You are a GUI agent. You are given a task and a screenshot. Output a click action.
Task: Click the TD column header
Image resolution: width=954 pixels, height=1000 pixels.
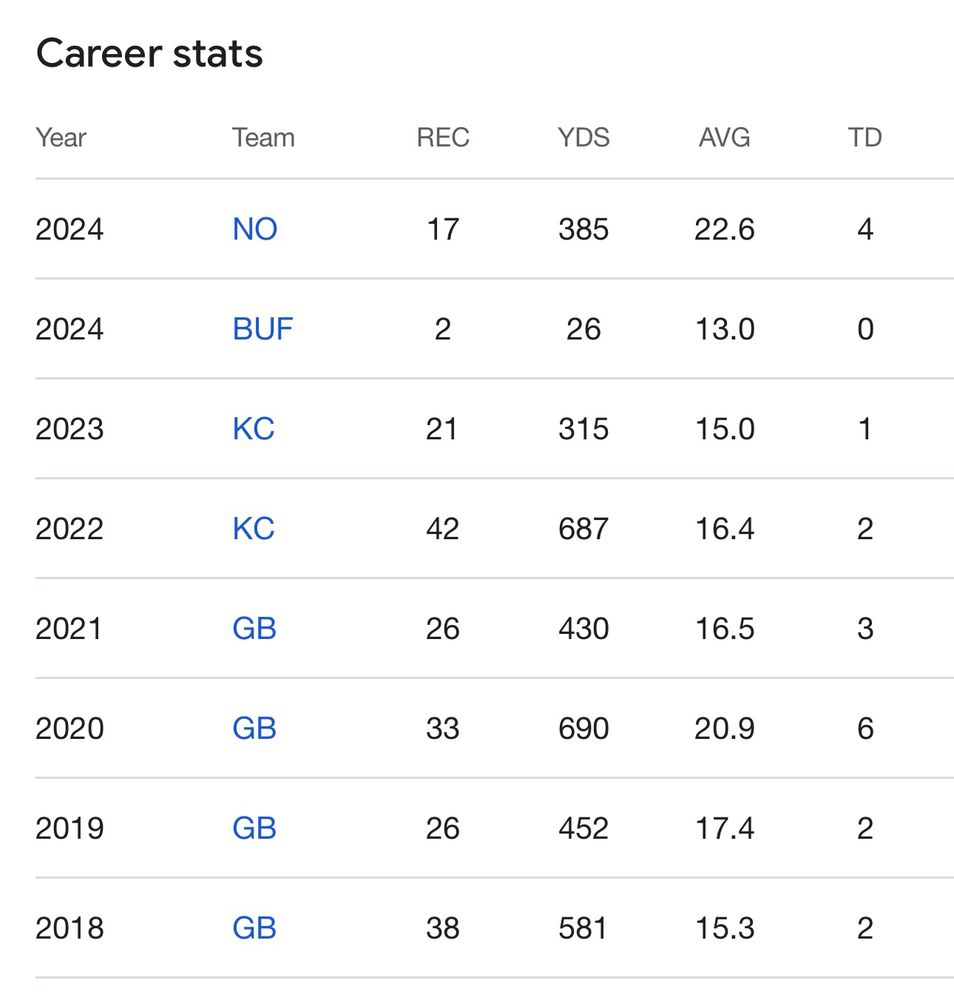(865, 137)
